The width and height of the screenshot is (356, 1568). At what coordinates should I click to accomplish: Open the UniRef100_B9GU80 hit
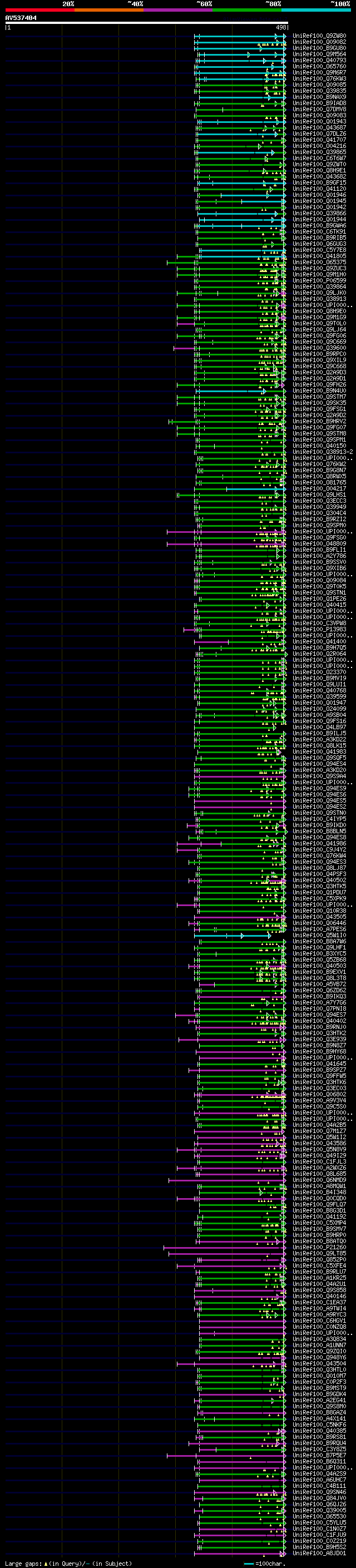[x=319, y=48]
